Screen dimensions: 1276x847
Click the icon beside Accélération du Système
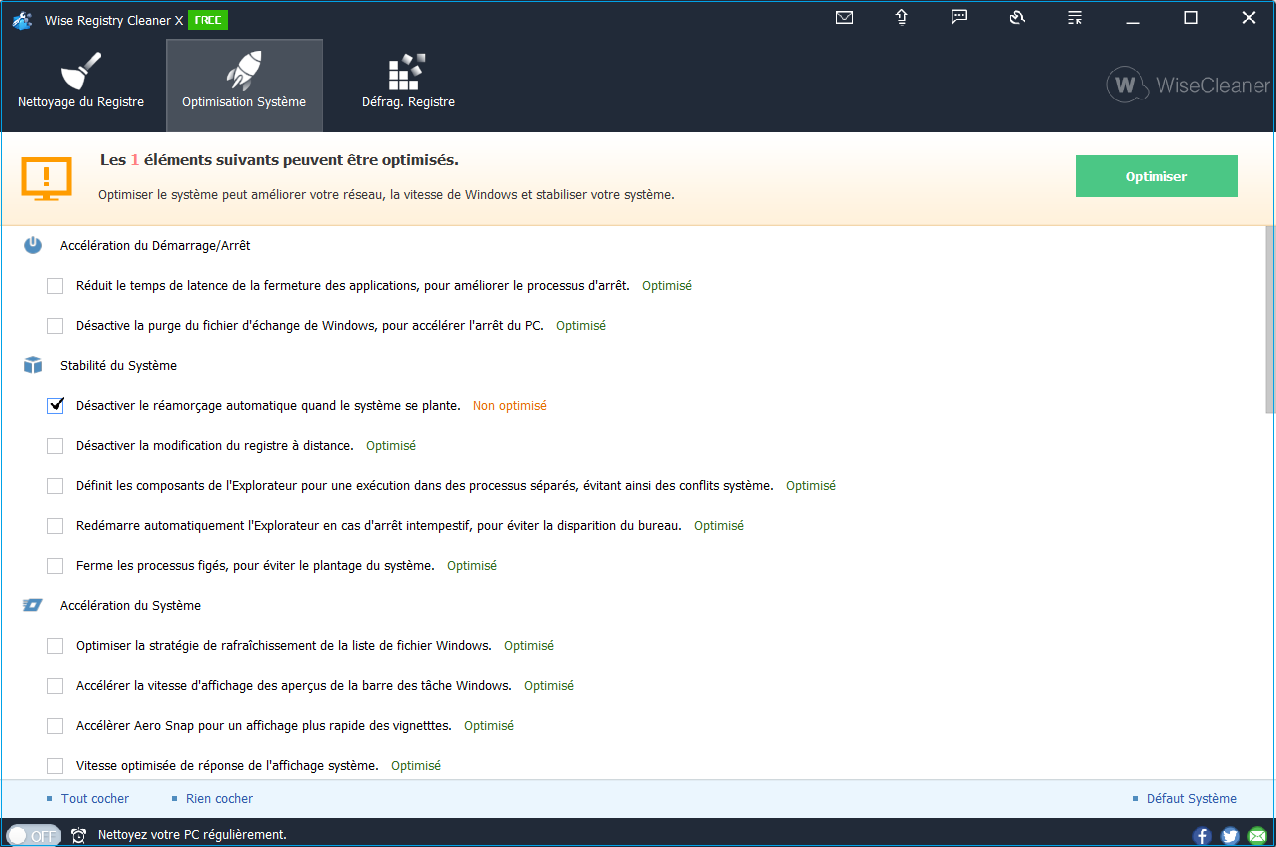click(33, 605)
